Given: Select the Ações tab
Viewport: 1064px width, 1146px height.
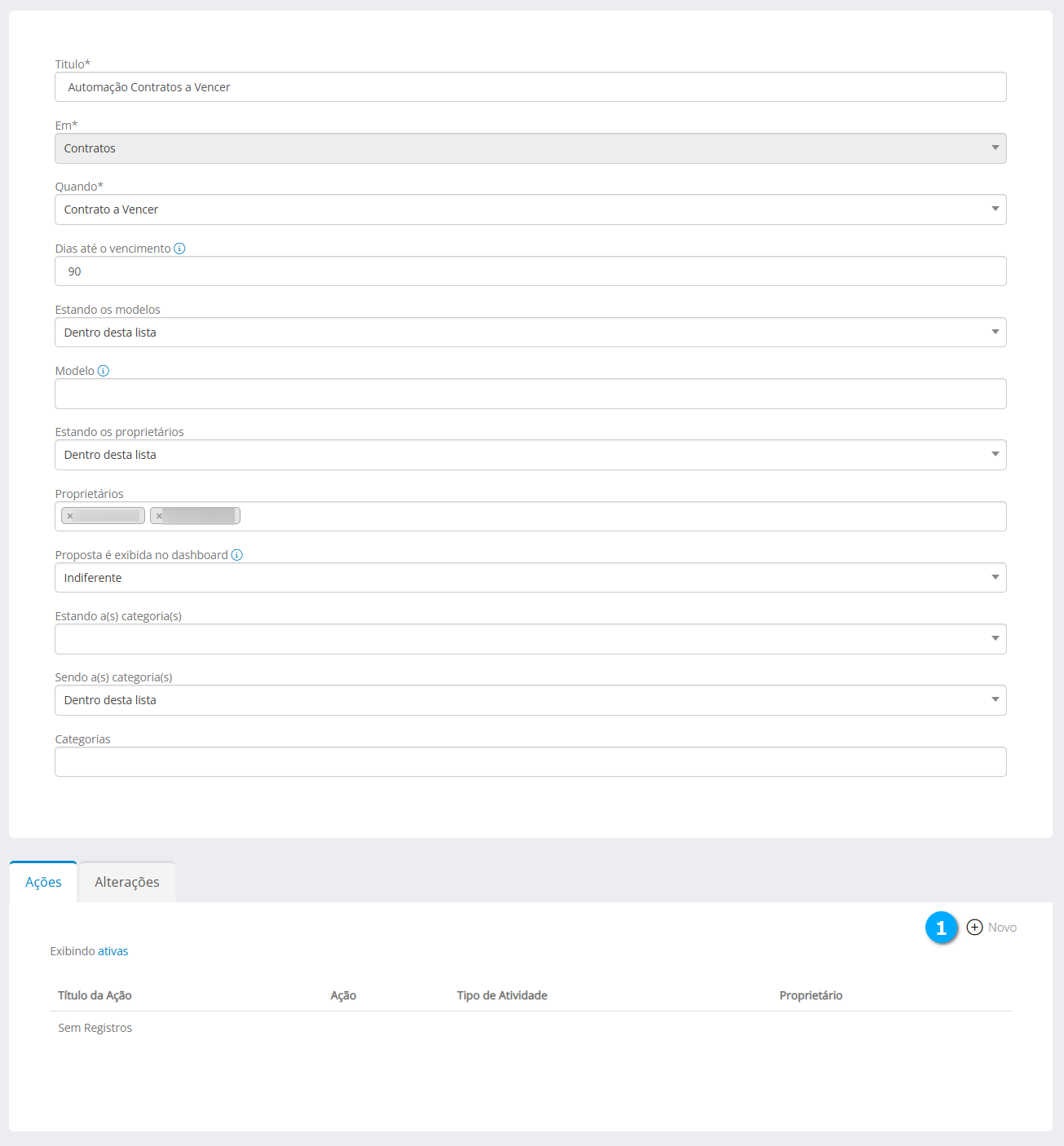Looking at the screenshot, I should (x=43, y=882).
